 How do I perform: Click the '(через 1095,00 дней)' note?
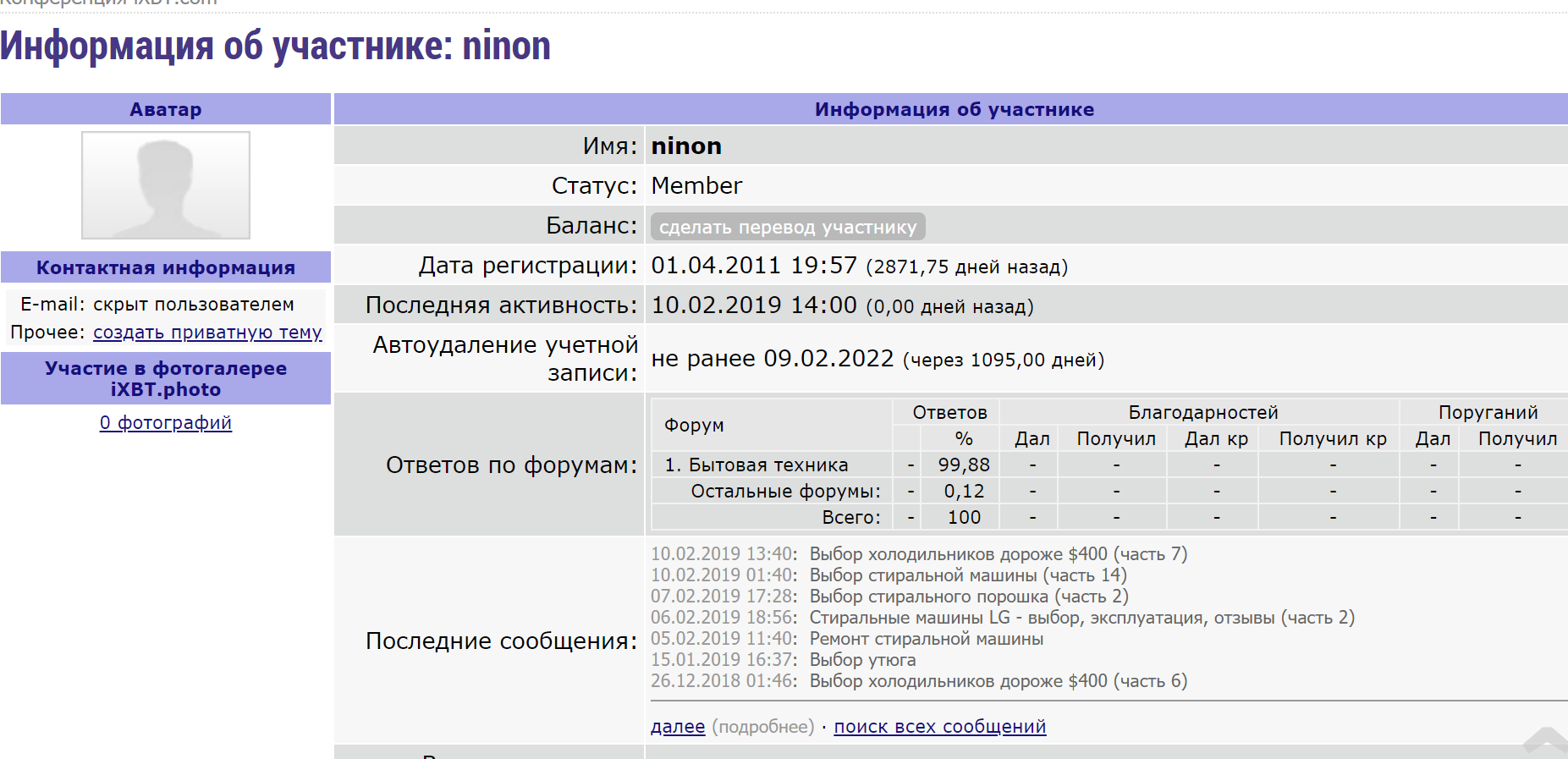1004,360
